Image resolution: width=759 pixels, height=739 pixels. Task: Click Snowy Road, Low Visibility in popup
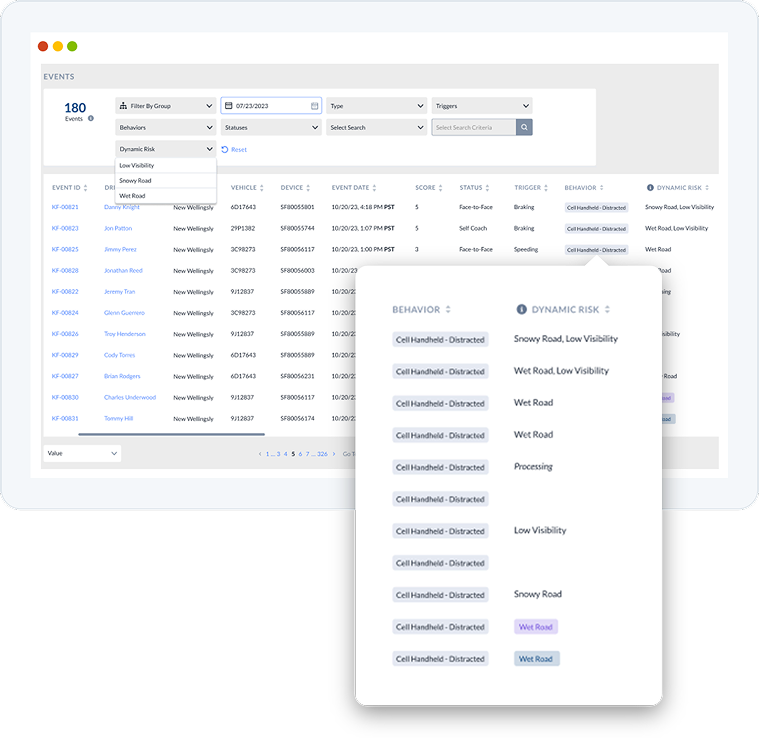[x=565, y=339]
